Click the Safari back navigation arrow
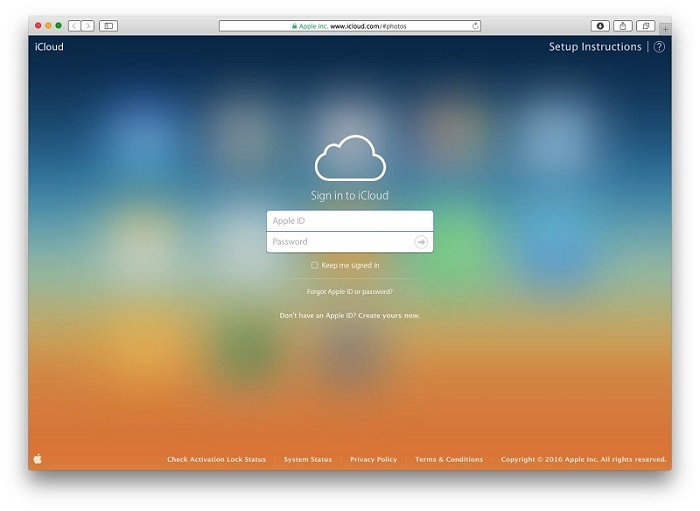700x511 pixels. (x=75, y=26)
